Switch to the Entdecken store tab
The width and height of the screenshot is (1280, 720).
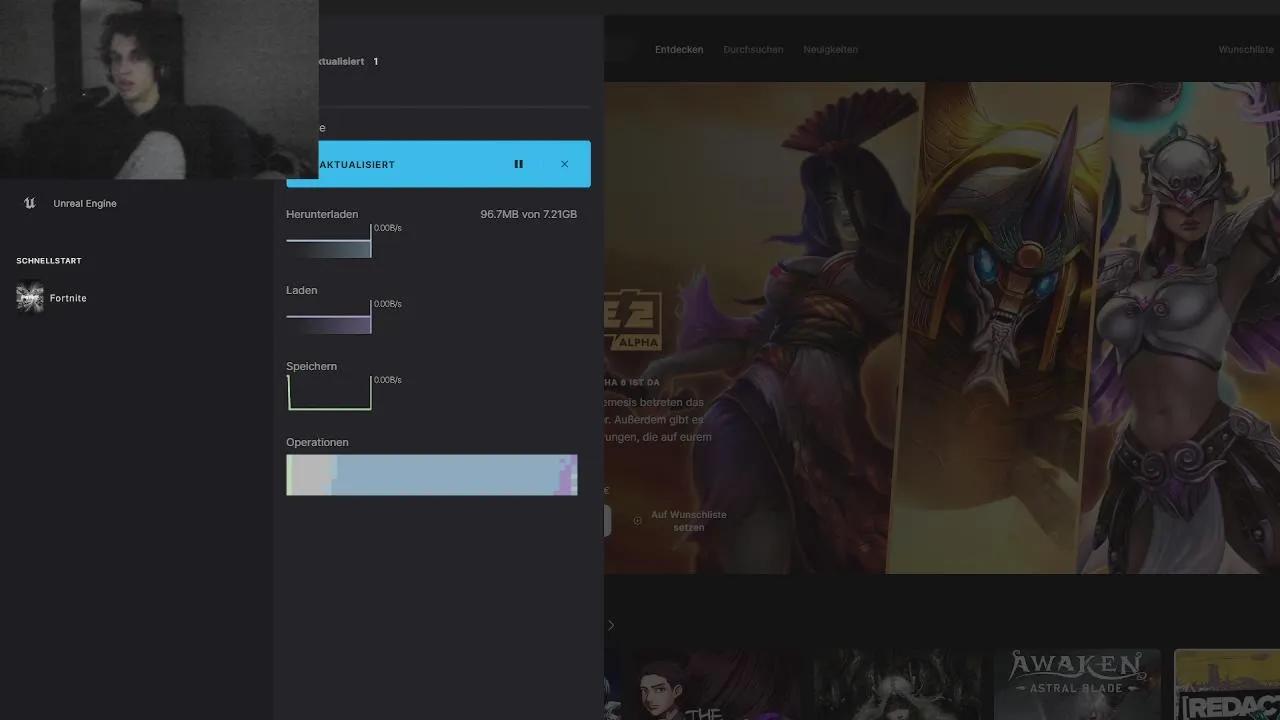[679, 50]
